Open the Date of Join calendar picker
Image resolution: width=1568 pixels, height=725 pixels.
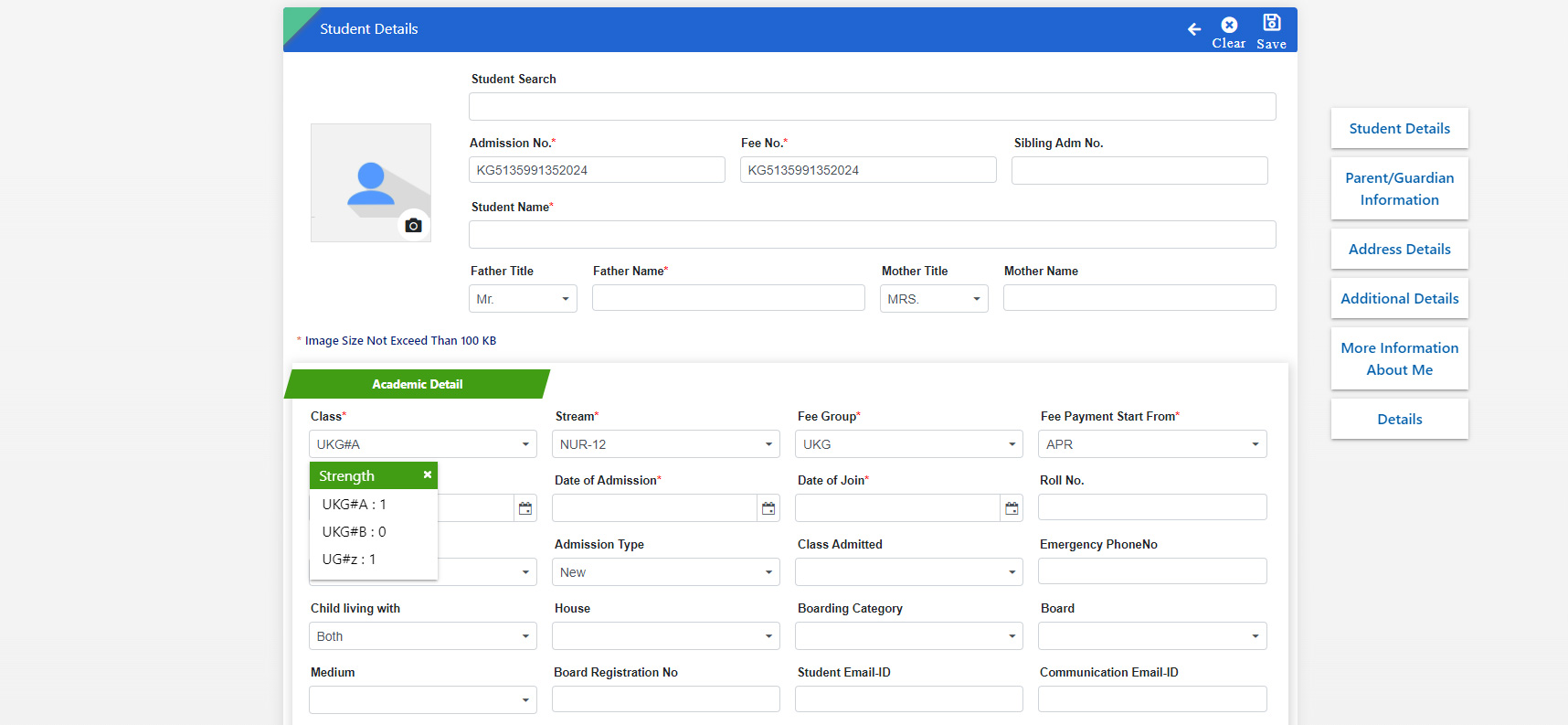[1012, 508]
